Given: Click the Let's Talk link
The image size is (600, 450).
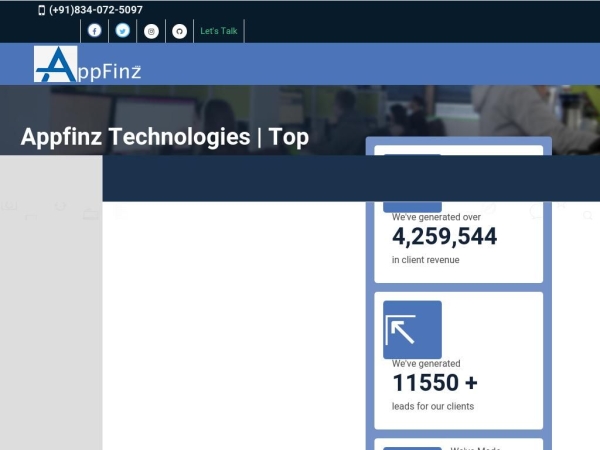Looking at the screenshot, I should (219, 31).
